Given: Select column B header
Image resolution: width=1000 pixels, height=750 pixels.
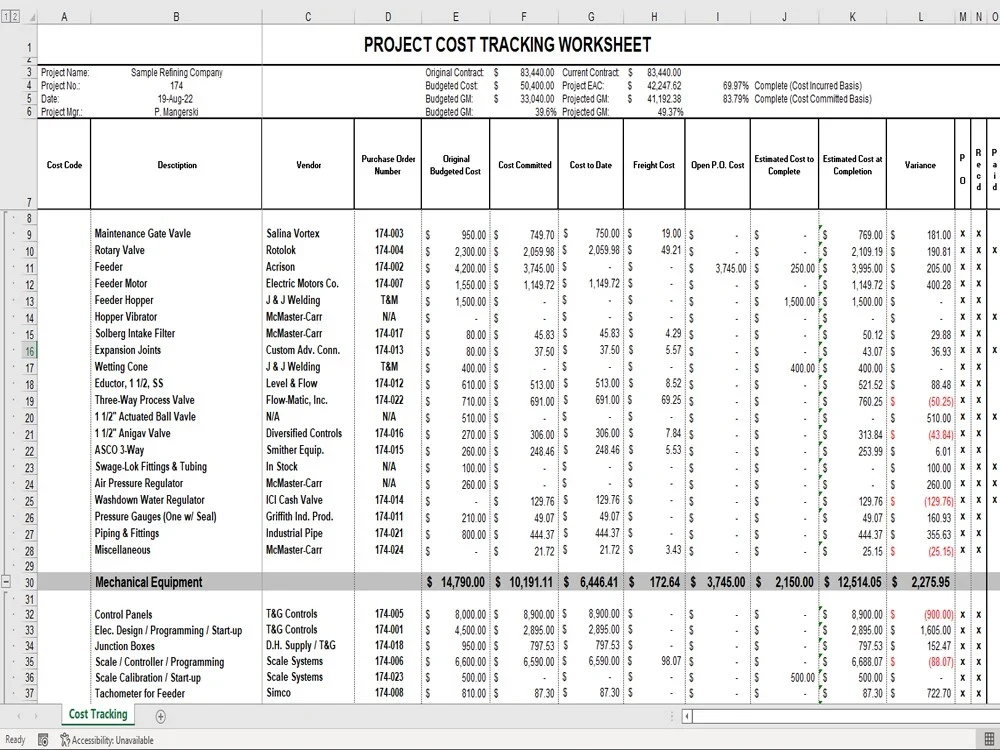Looking at the screenshot, I should coord(176,17).
